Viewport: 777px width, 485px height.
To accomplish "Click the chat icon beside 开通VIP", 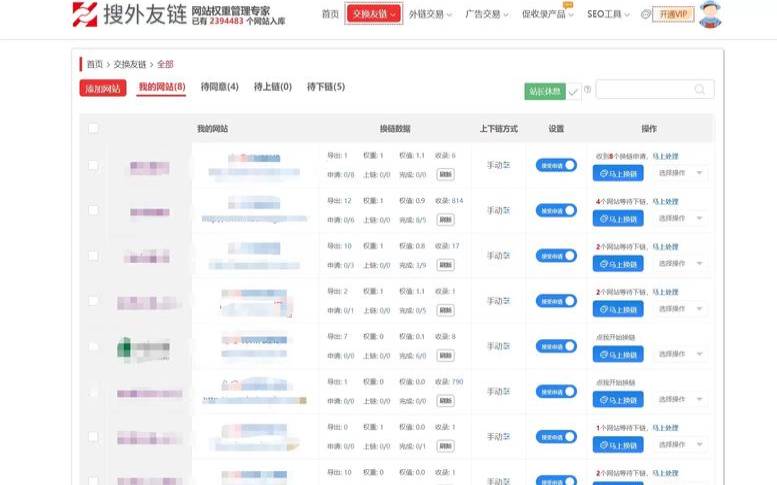I will (x=645, y=14).
